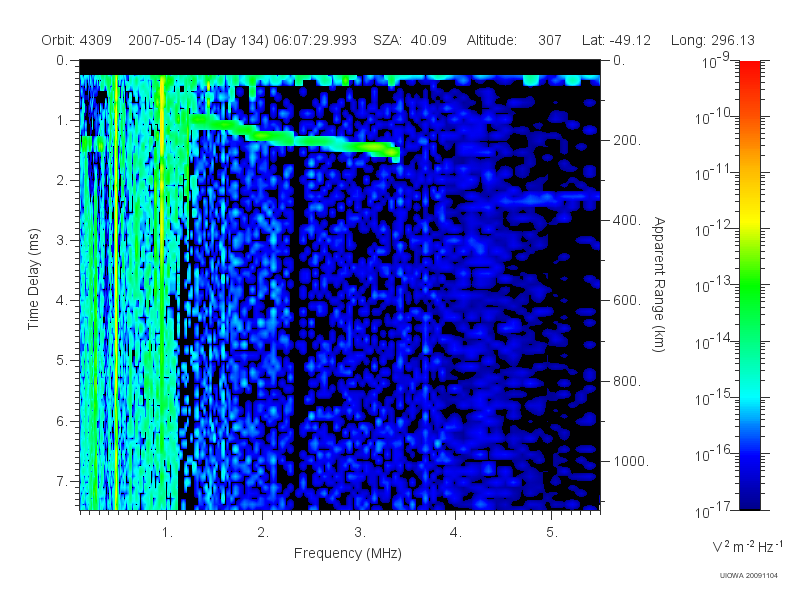Click the 'Apparent Range (km)' axis label
This screenshot has height=600, width=800.
(659, 284)
